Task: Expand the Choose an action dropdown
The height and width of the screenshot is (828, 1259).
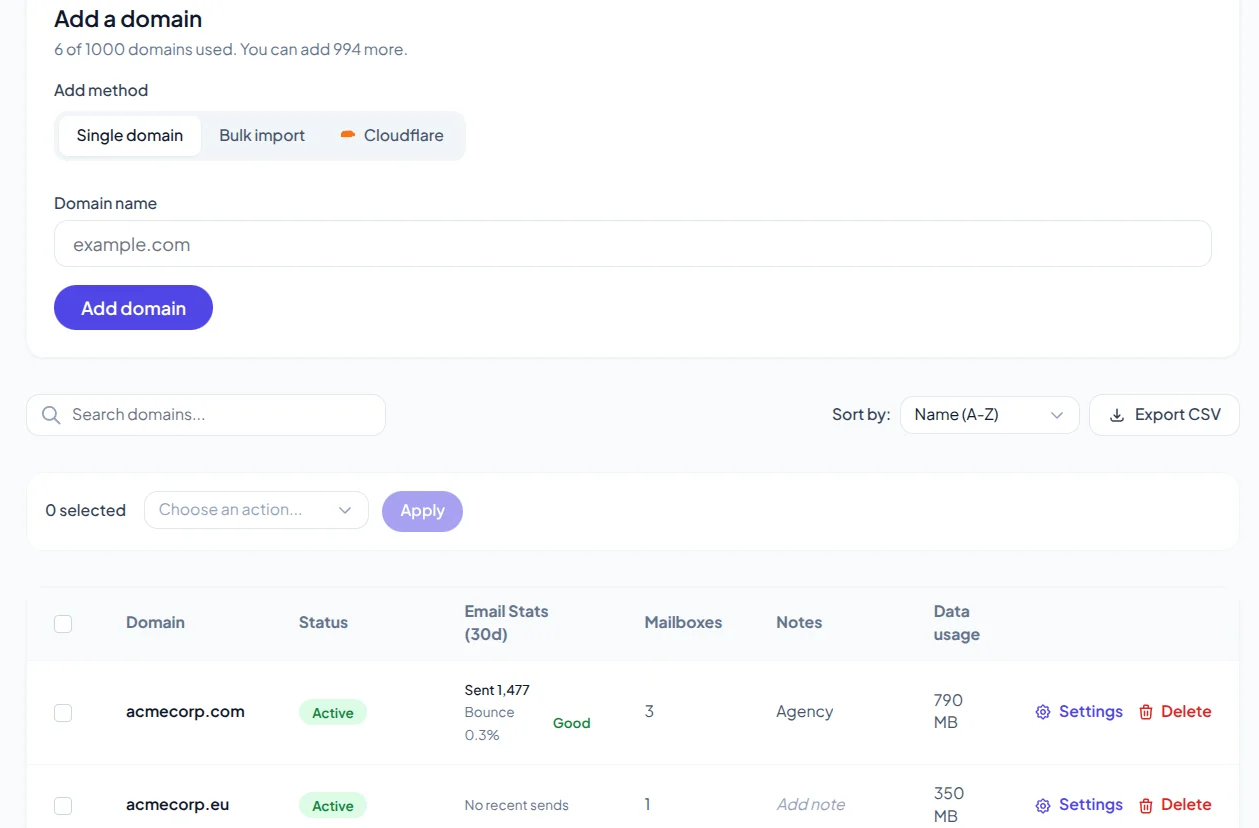Action: tap(256, 510)
